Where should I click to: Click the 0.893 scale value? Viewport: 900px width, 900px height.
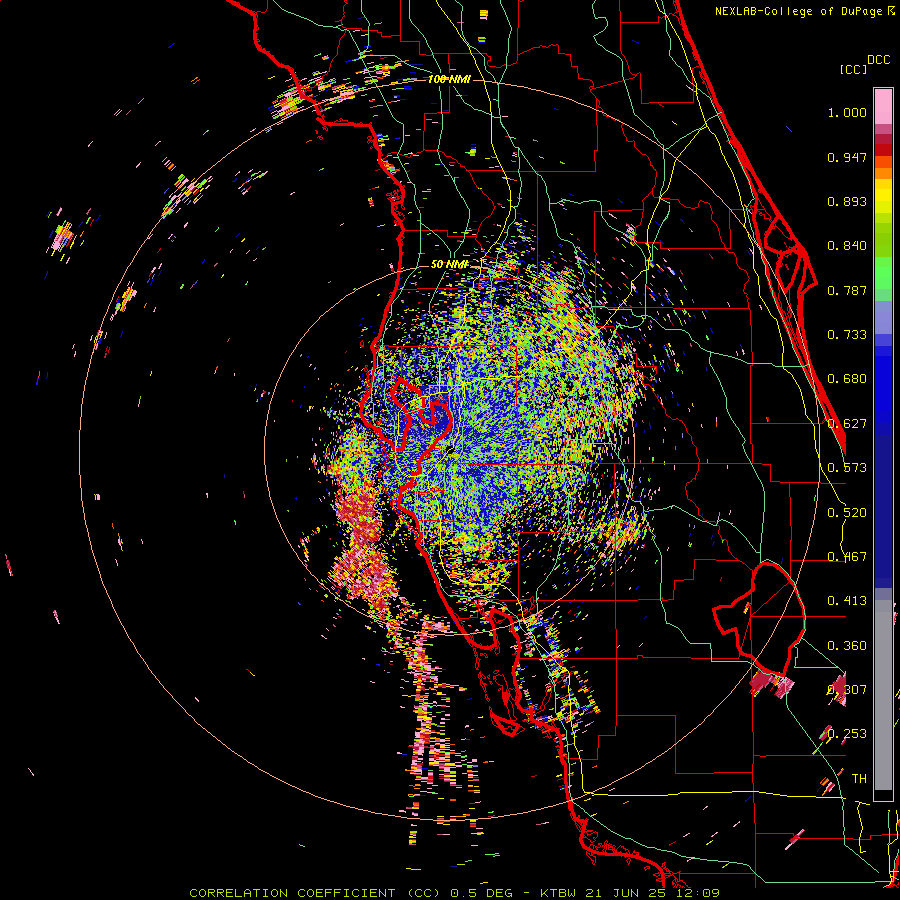tap(847, 201)
